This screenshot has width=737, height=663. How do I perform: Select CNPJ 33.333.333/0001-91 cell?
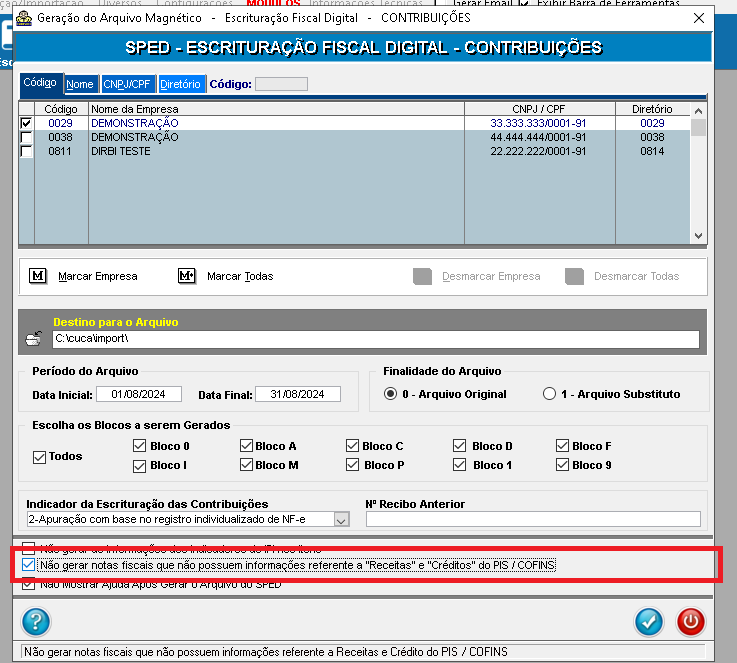point(538,123)
